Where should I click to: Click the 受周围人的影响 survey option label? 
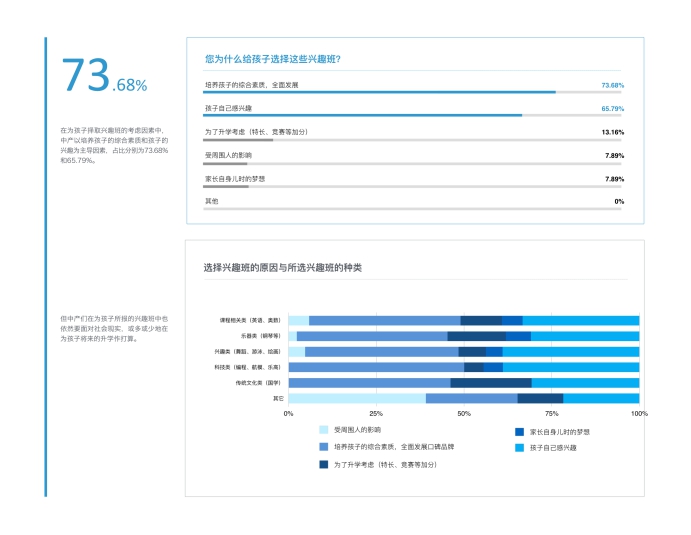point(228,155)
